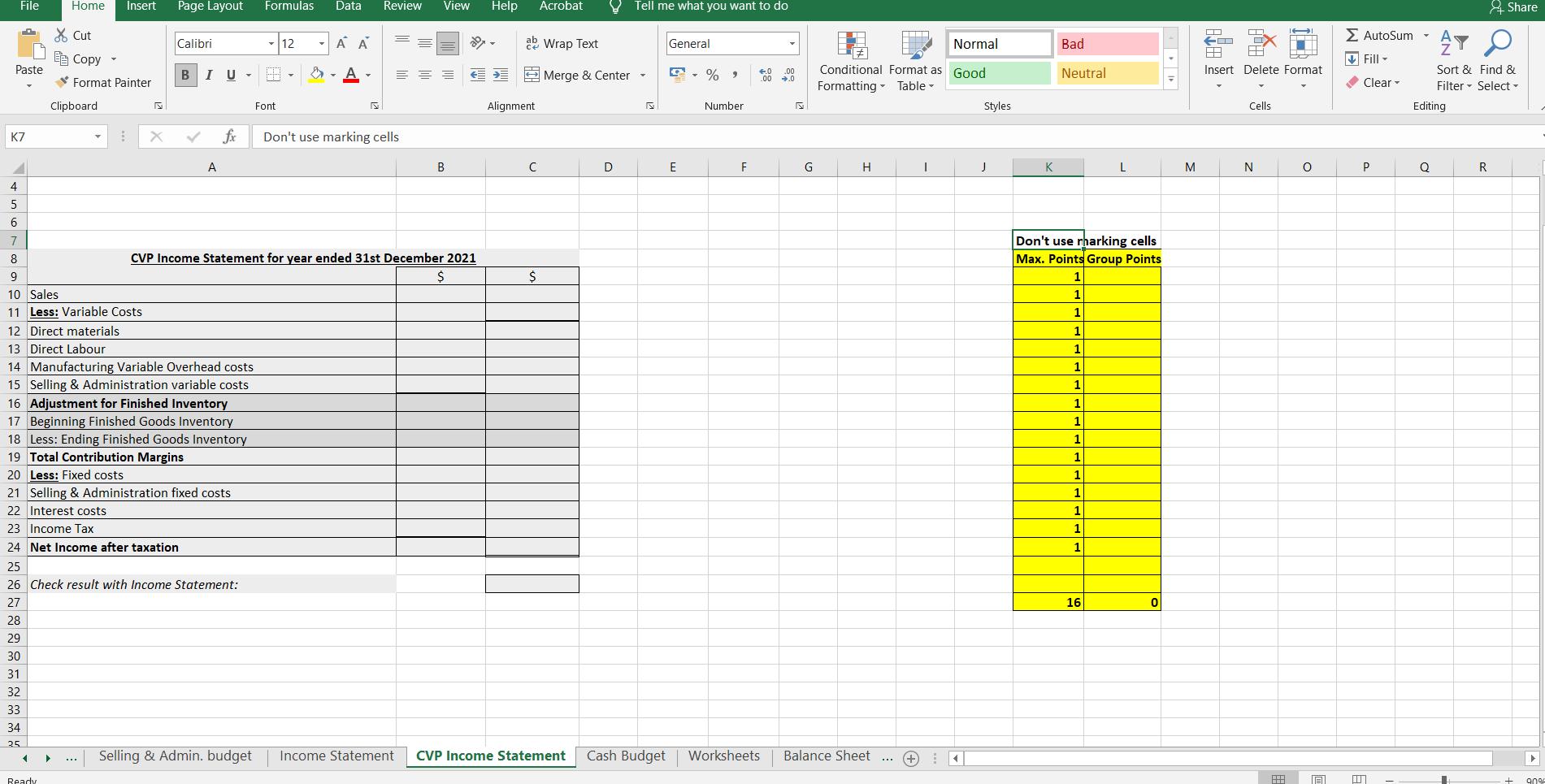Click the text orientation icon
Viewport: 1545px width, 784px height.
coord(478,43)
